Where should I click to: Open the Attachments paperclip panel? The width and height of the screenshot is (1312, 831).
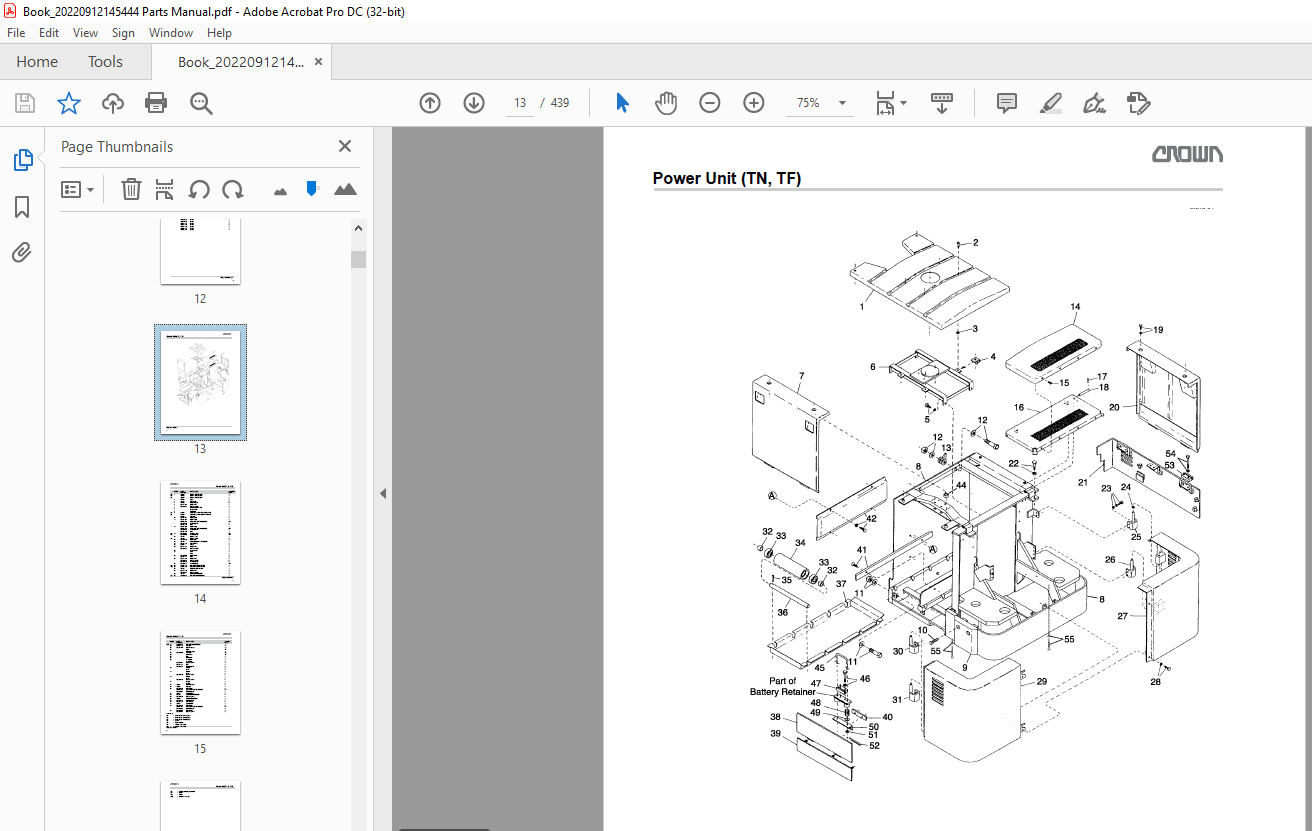[x=22, y=252]
